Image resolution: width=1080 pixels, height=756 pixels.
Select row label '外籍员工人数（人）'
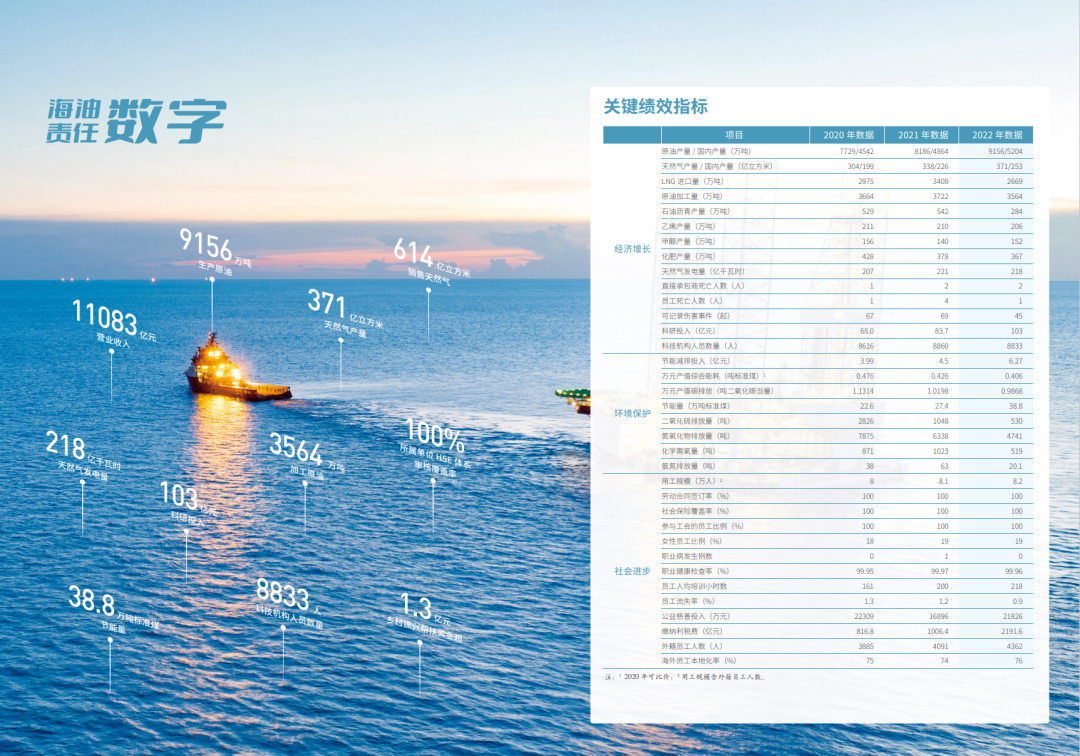692,646
